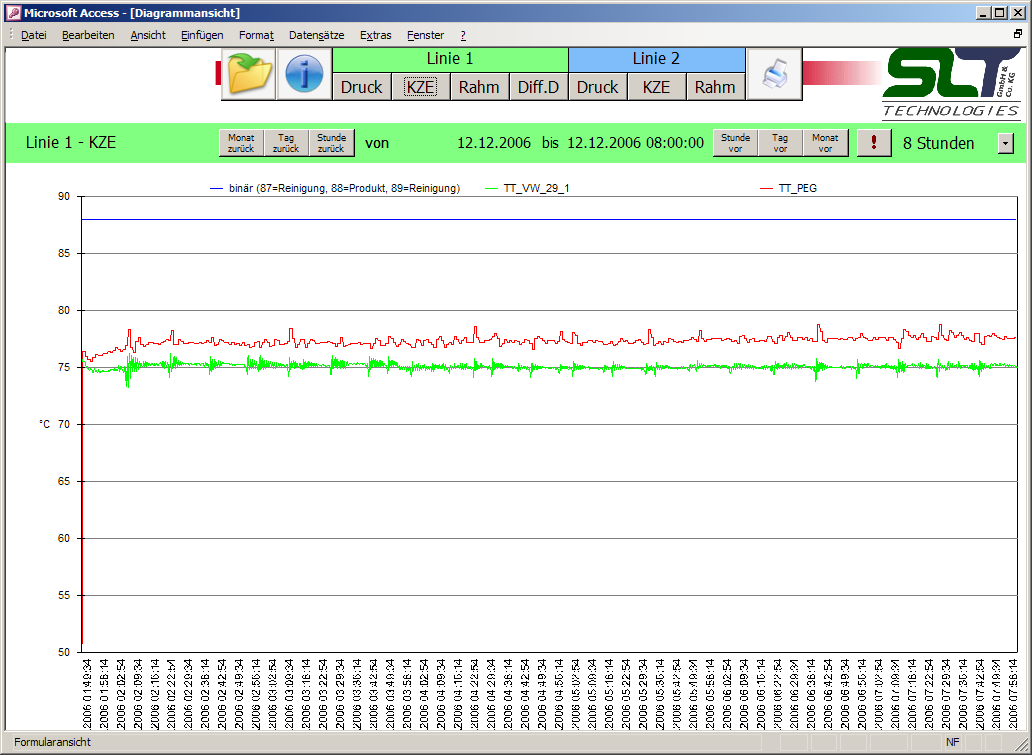
Task: Click the Access app icon in title bar
Action: click(x=12, y=13)
